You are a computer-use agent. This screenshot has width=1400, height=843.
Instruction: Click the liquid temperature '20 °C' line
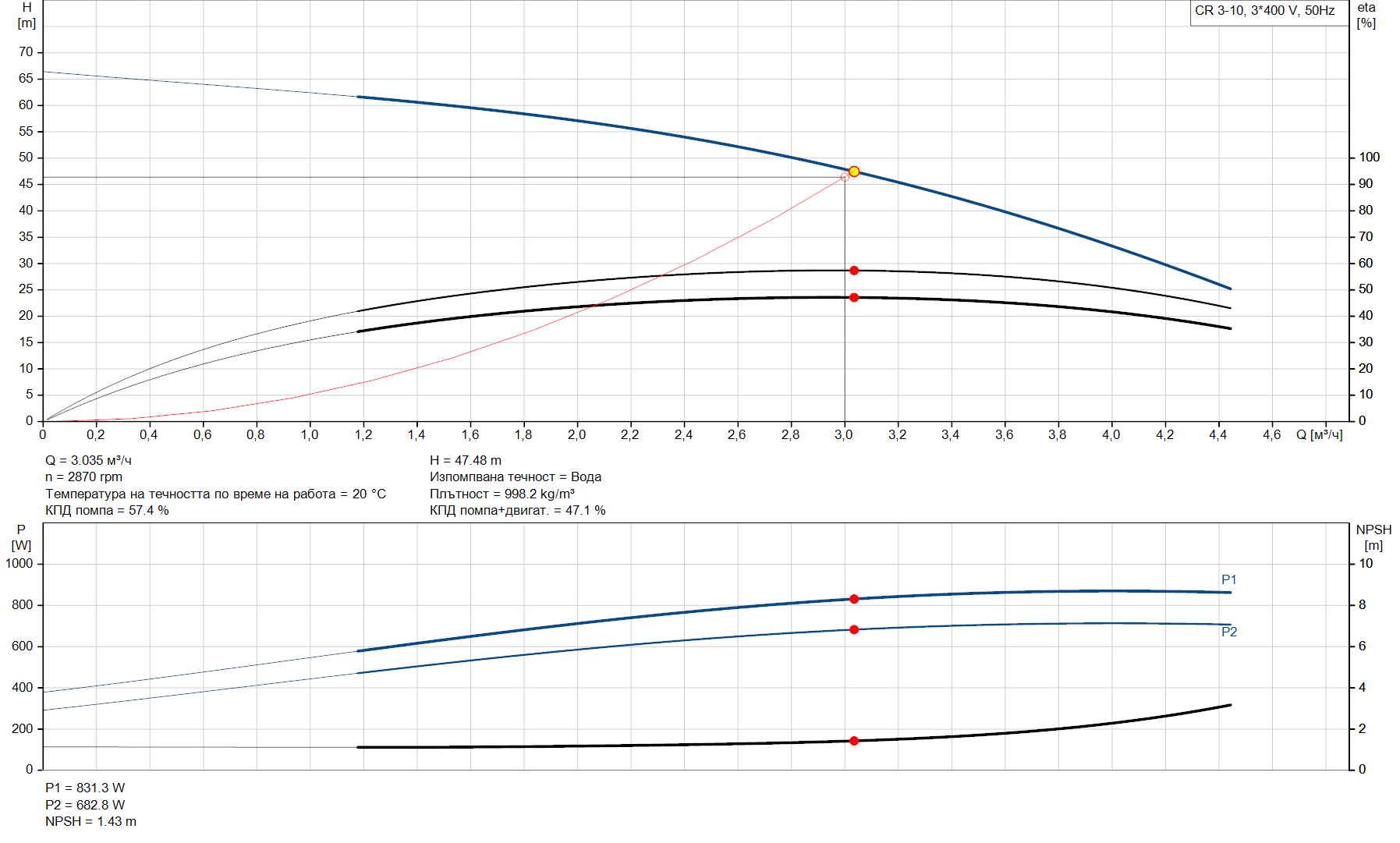tap(215, 494)
